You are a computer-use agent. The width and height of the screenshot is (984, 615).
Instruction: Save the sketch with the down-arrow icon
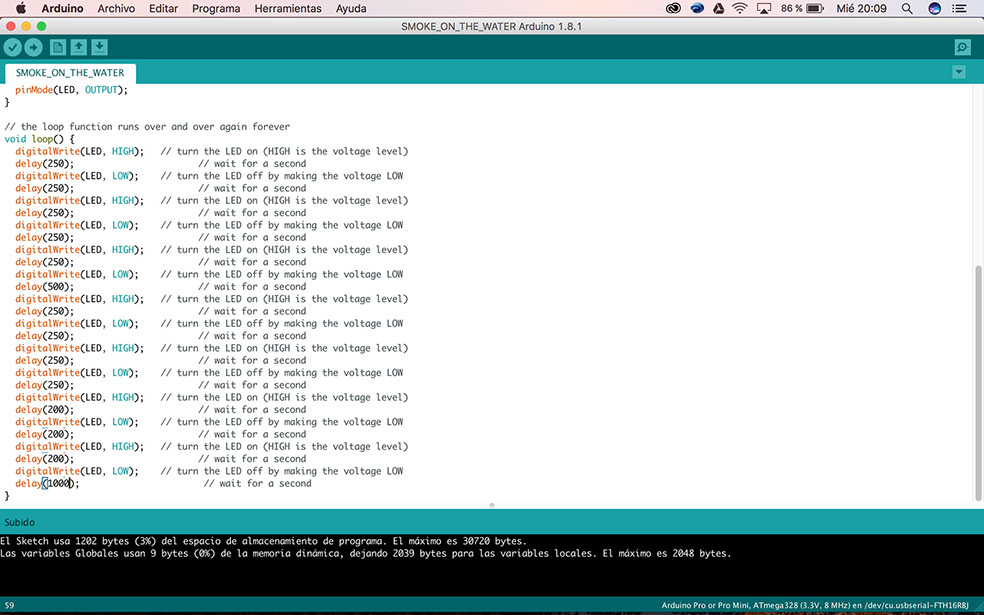point(99,47)
